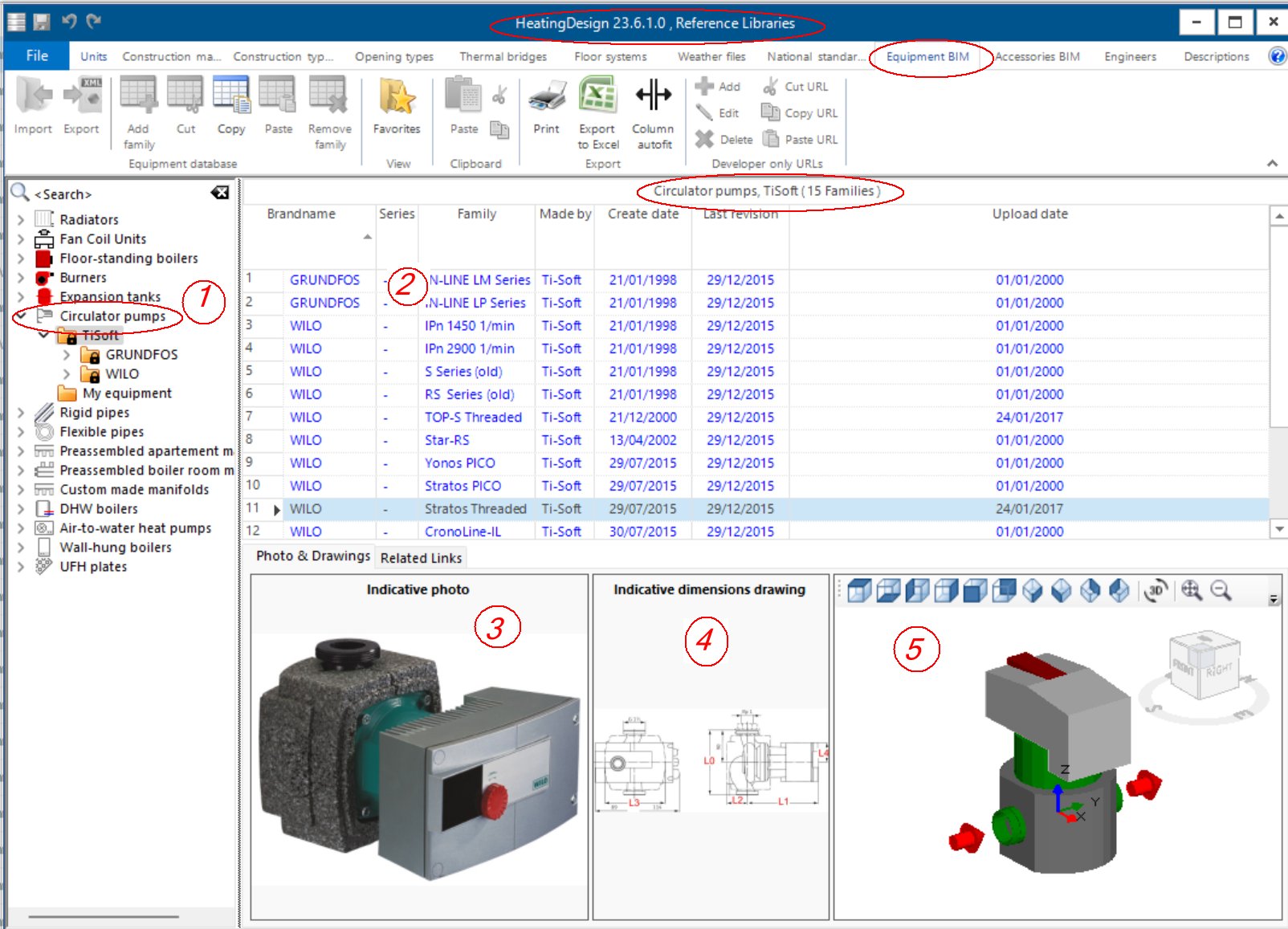Activate the 3D rotation tool in model viewer
The height and width of the screenshot is (929, 1288).
tap(1155, 591)
